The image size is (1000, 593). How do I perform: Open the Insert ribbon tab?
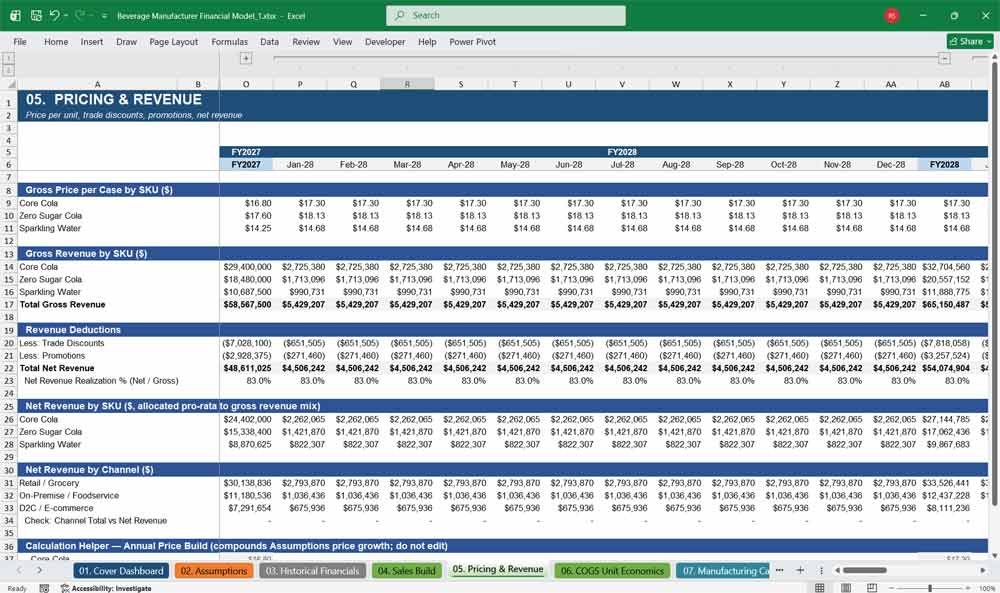92,41
